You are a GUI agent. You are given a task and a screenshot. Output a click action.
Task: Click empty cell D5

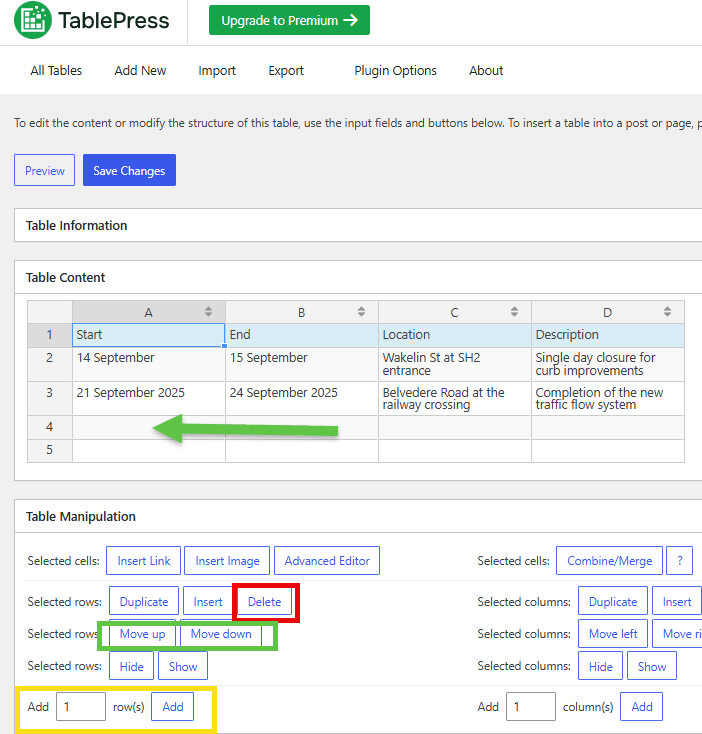[x=607, y=451]
